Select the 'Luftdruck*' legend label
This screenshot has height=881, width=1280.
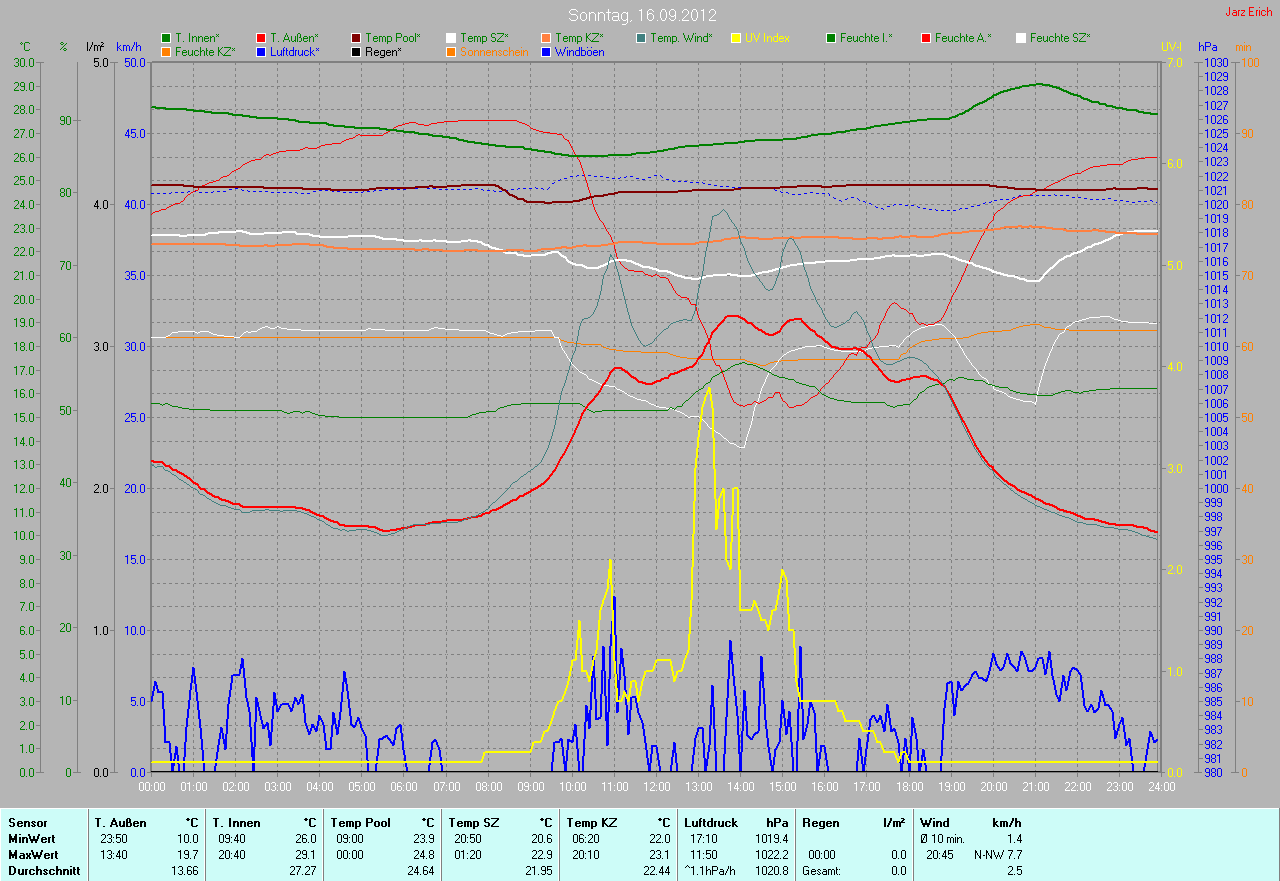click(295, 52)
